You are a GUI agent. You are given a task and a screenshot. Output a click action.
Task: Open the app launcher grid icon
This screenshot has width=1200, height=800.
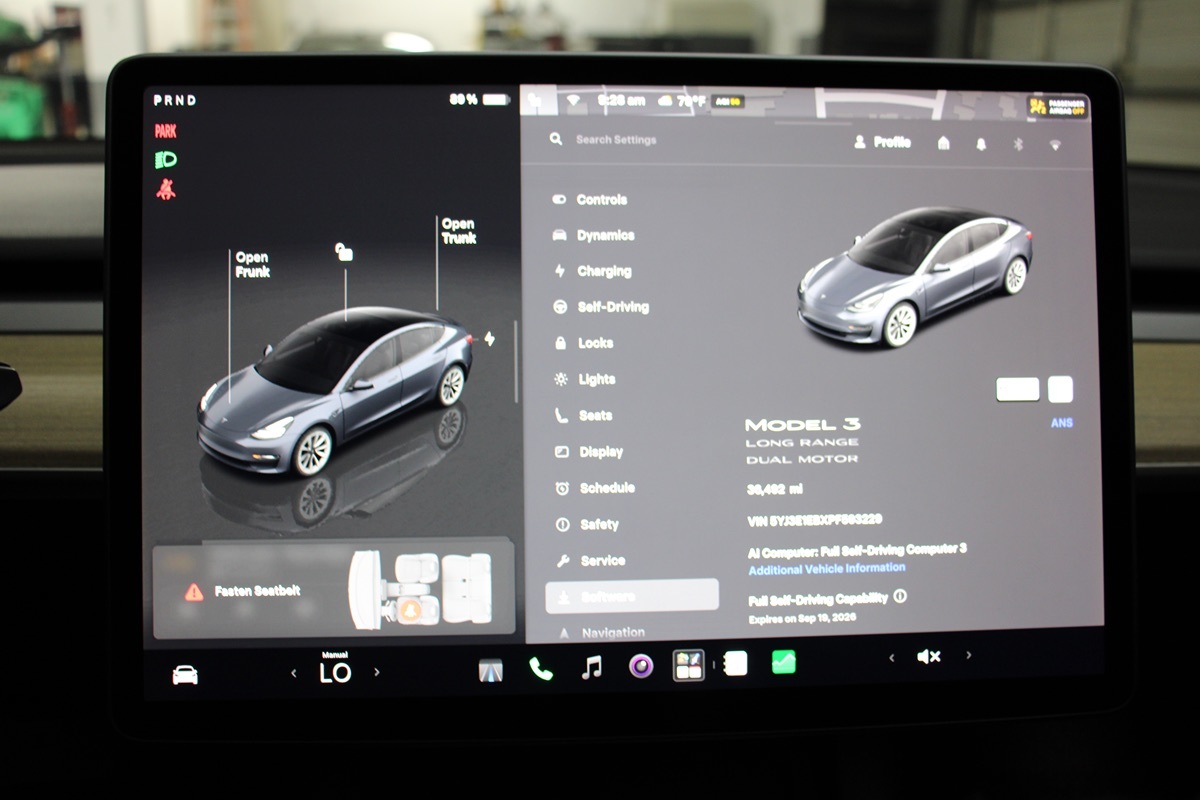pyautogui.click(x=688, y=665)
